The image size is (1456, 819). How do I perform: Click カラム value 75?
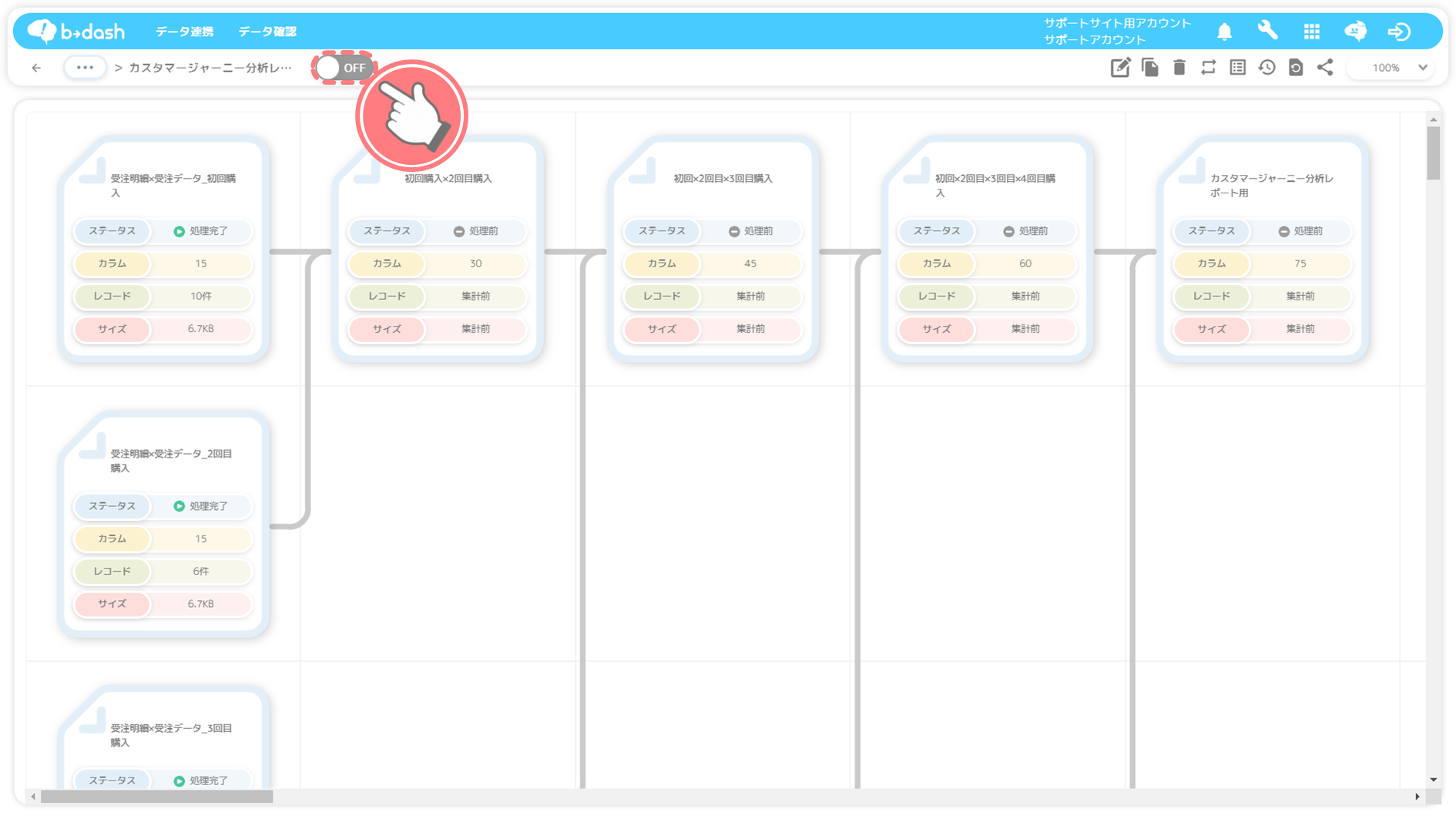point(1300,263)
